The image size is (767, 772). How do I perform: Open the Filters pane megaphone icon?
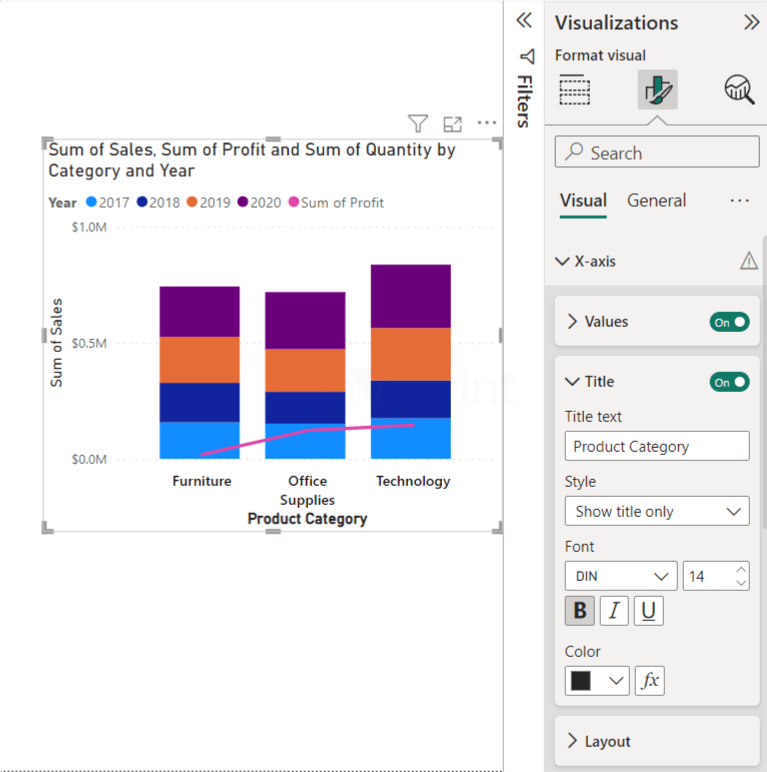pyautogui.click(x=527, y=57)
